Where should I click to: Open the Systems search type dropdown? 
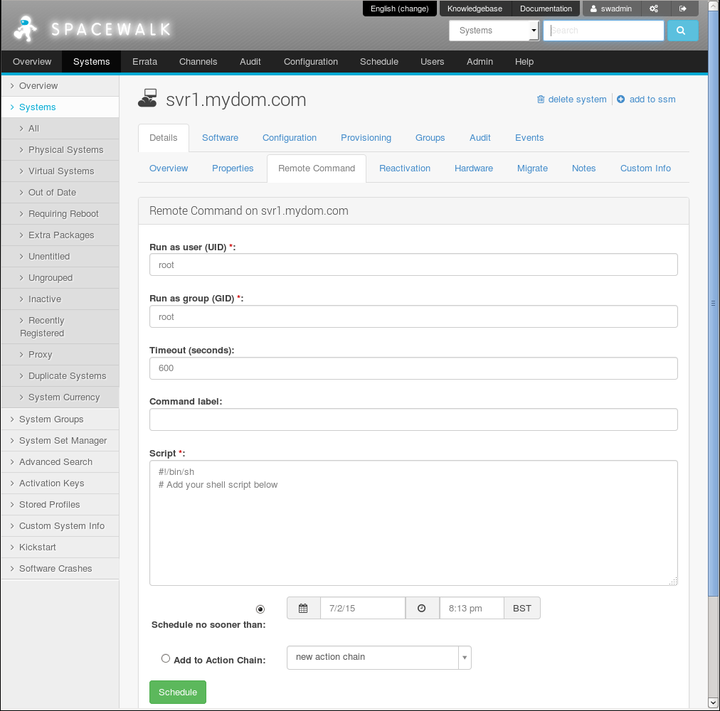pos(494,30)
